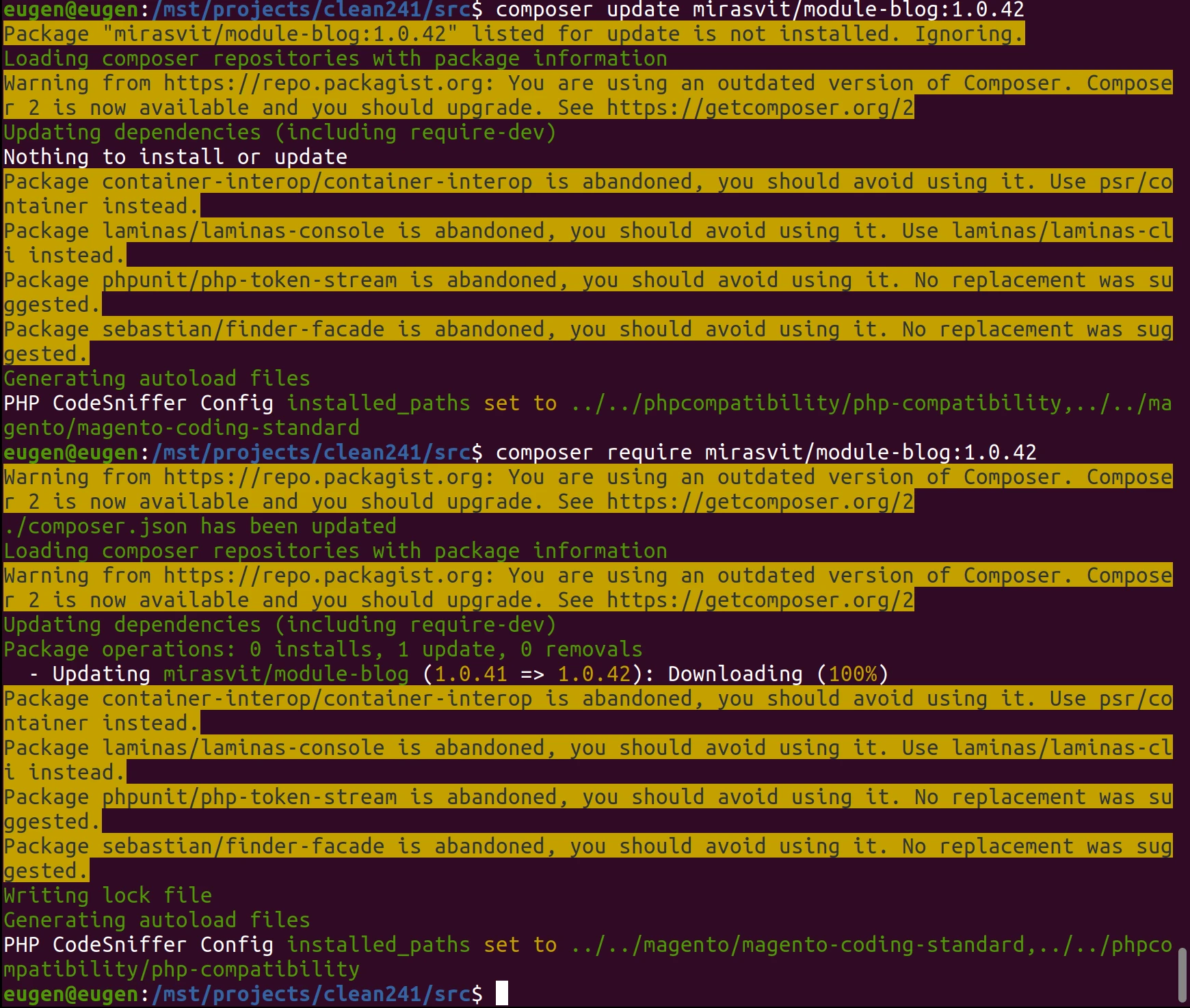
Task: Click first 'Updating dependencies (including require-dev)' line
Action: (280, 132)
